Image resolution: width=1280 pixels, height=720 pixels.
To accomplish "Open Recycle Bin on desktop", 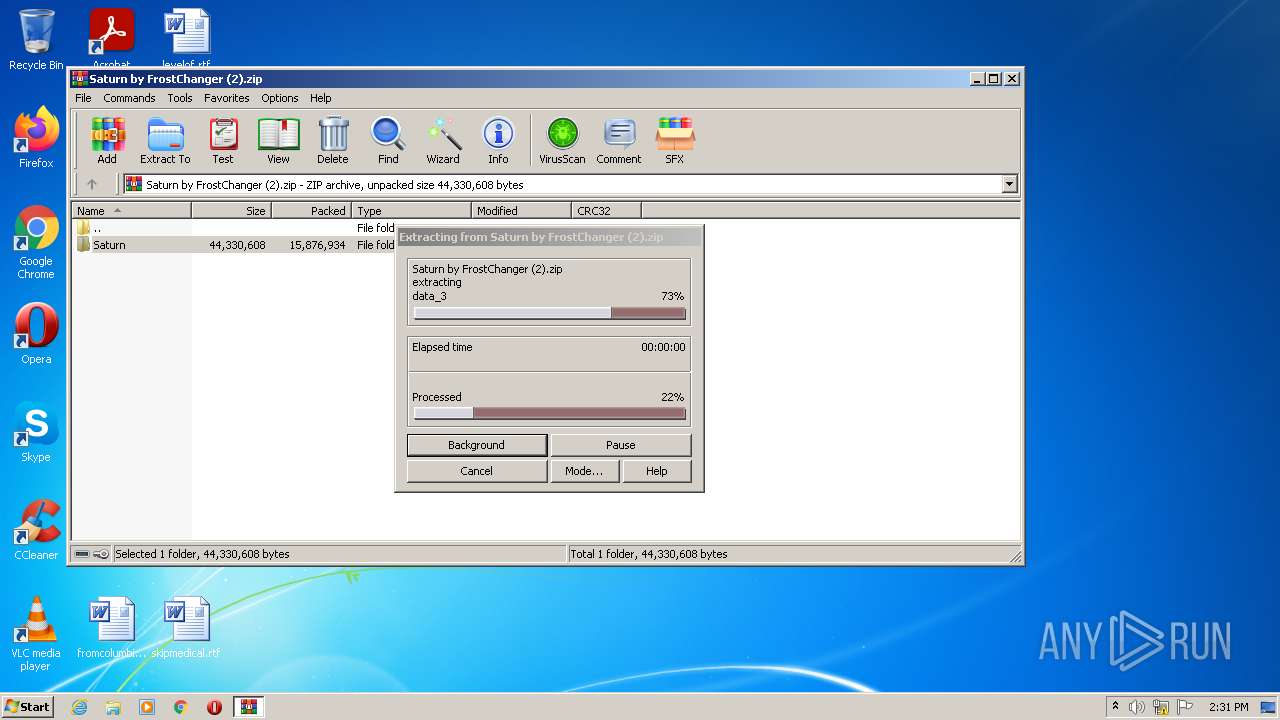I will click(x=36, y=40).
